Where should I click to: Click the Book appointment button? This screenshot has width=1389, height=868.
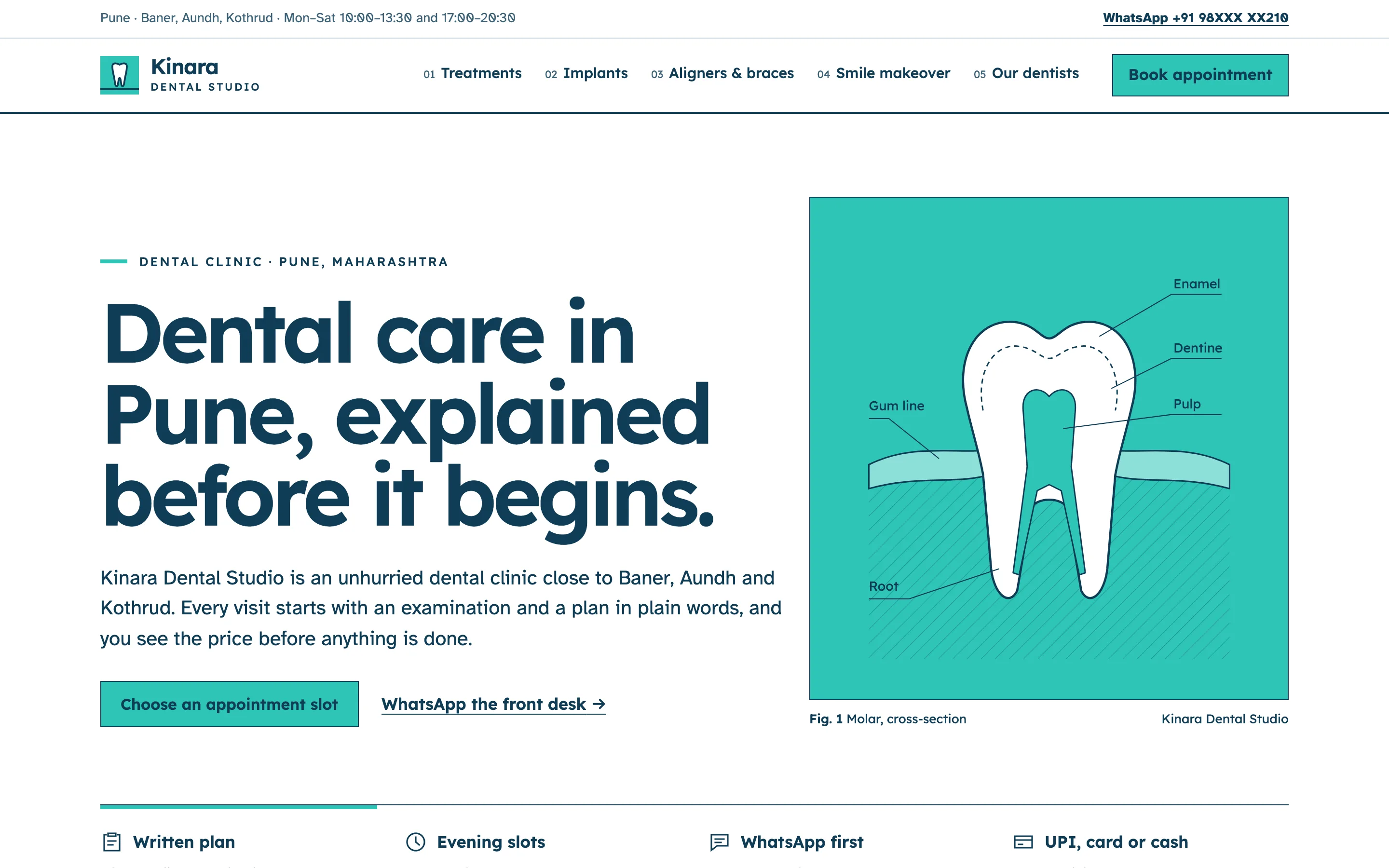pos(1199,75)
